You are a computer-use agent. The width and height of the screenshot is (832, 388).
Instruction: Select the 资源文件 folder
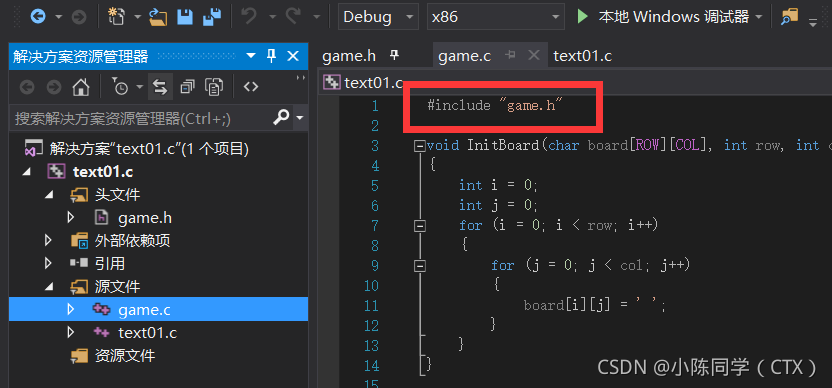125,356
